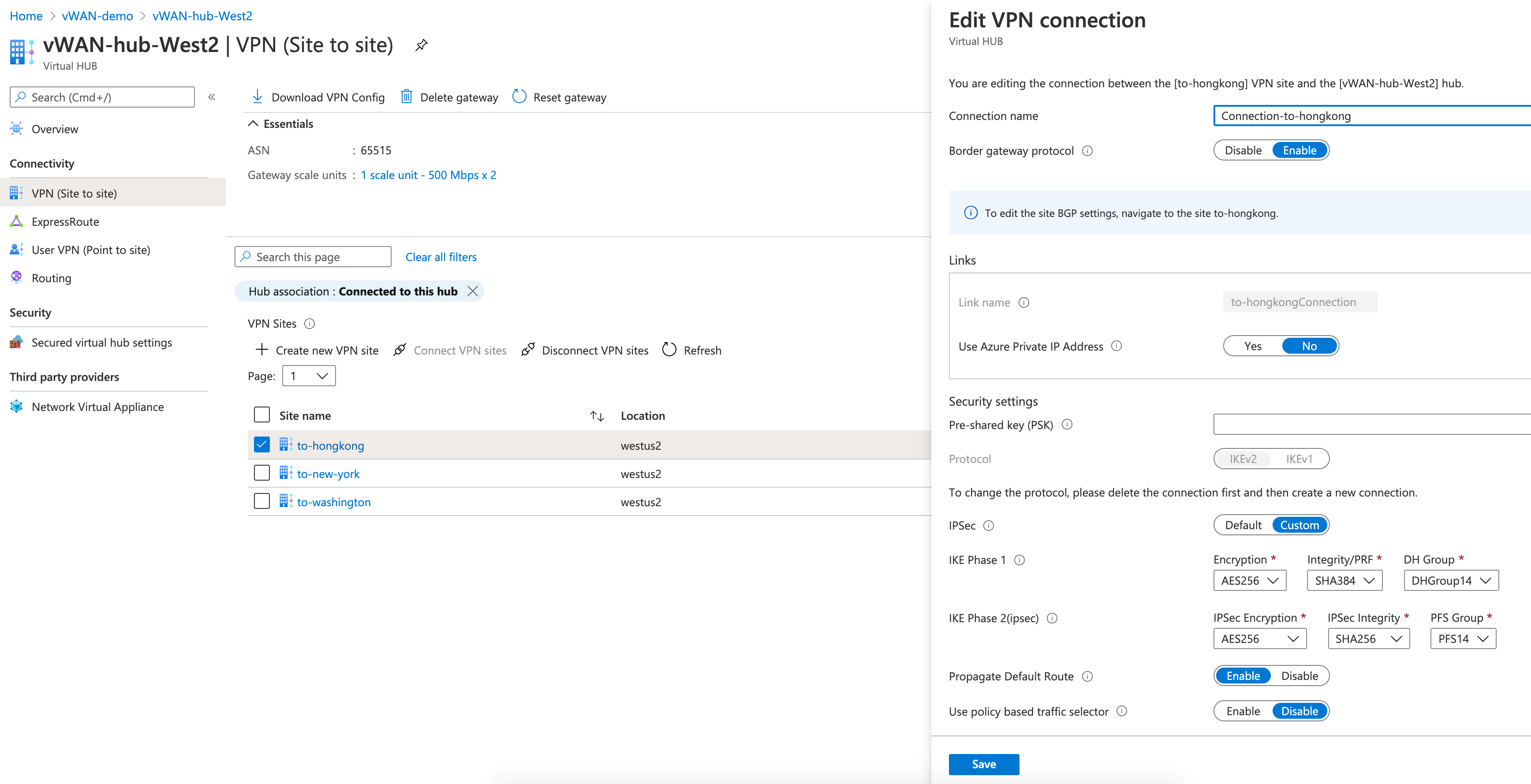Open the Page number dropdown
Image resolution: width=1531 pixels, height=784 pixels.
click(309, 376)
